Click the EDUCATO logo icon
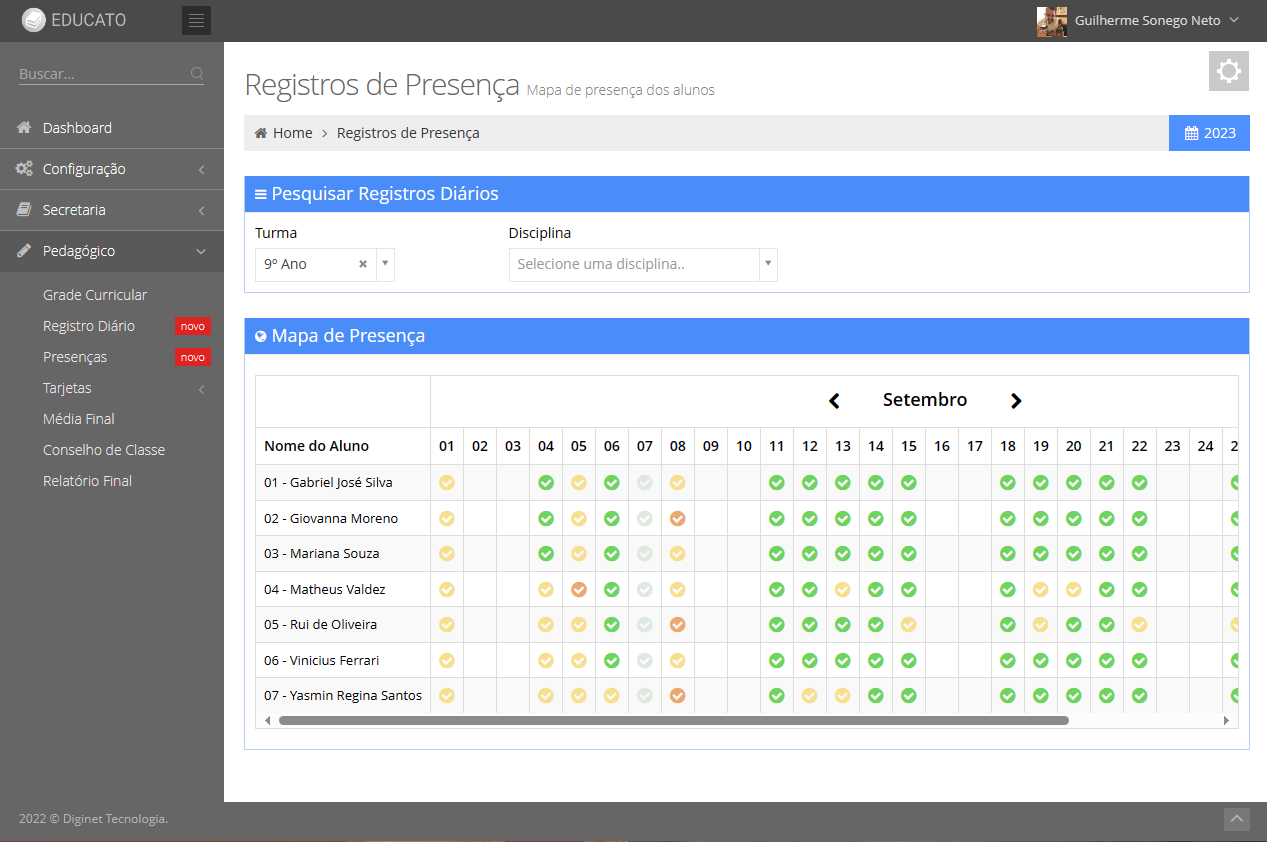The height and width of the screenshot is (842, 1267). point(33,20)
